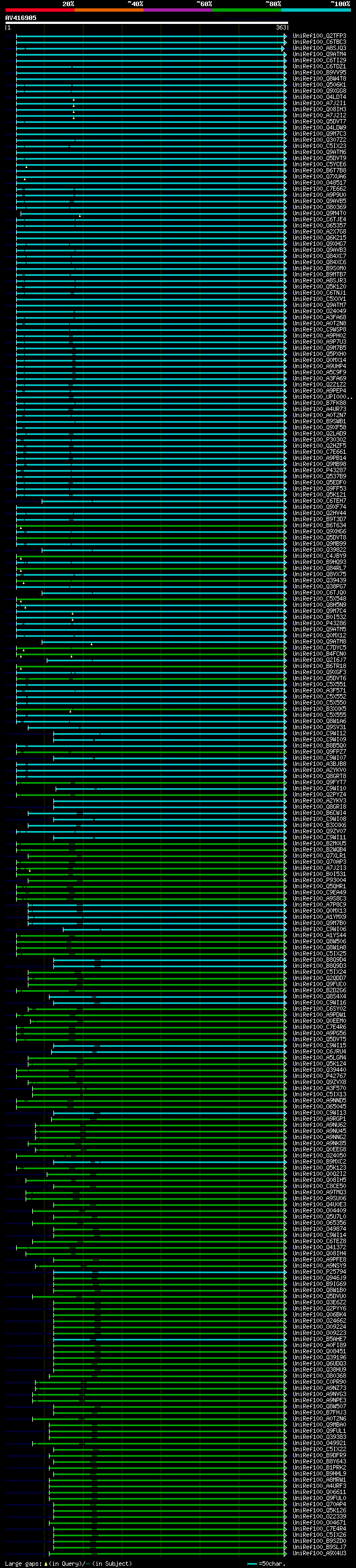
Task: Click hit label UniRef100_B1PRK2
Action: click(x=319, y=1467)
